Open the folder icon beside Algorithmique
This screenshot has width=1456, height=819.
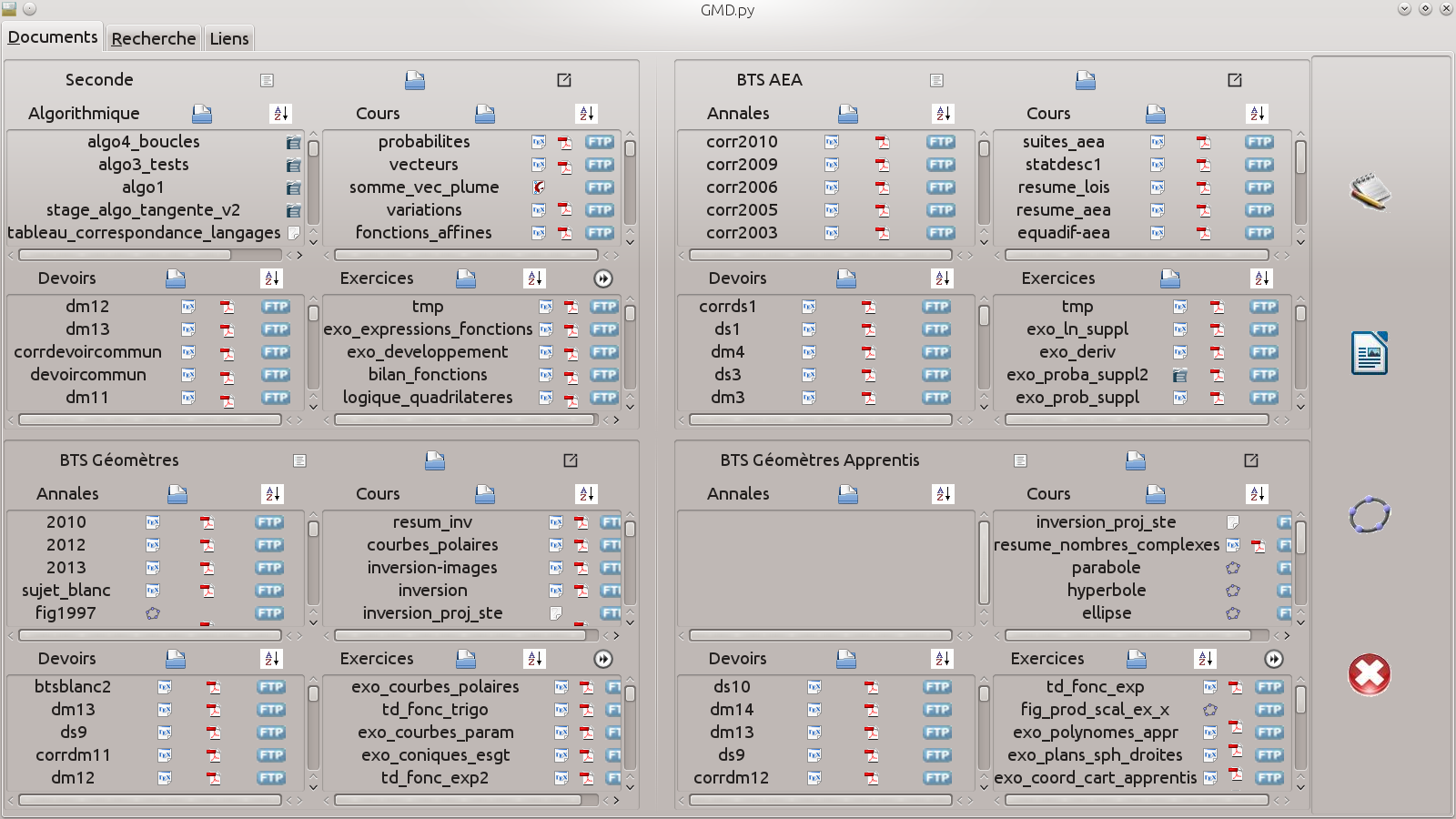coord(202,114)
